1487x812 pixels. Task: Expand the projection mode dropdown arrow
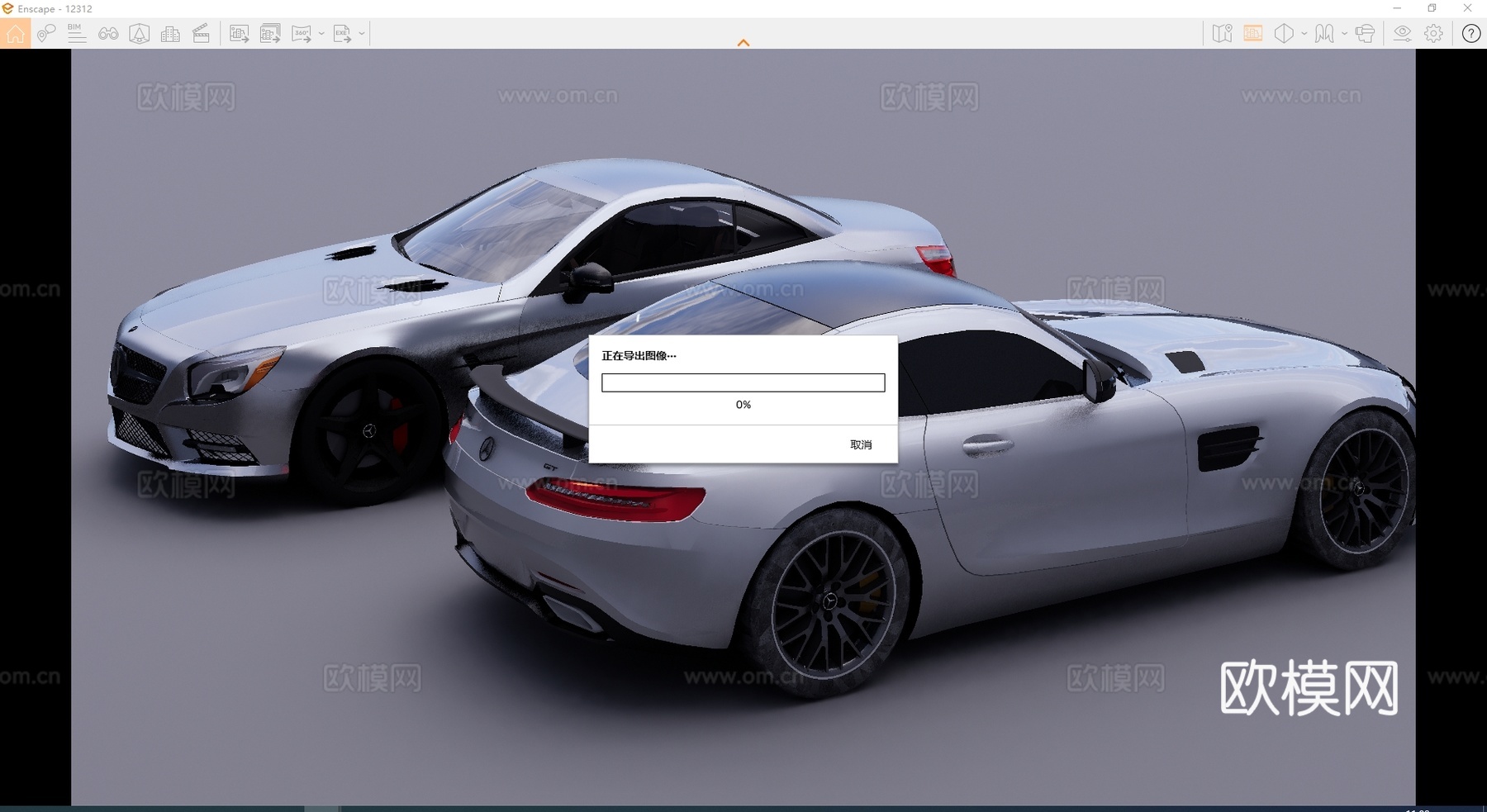coord(1304,34)
